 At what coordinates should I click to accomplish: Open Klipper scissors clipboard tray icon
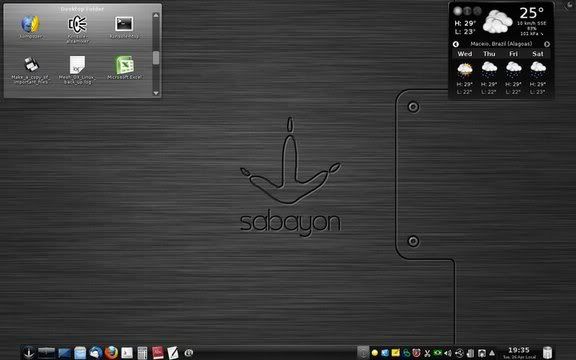(427, 353)
